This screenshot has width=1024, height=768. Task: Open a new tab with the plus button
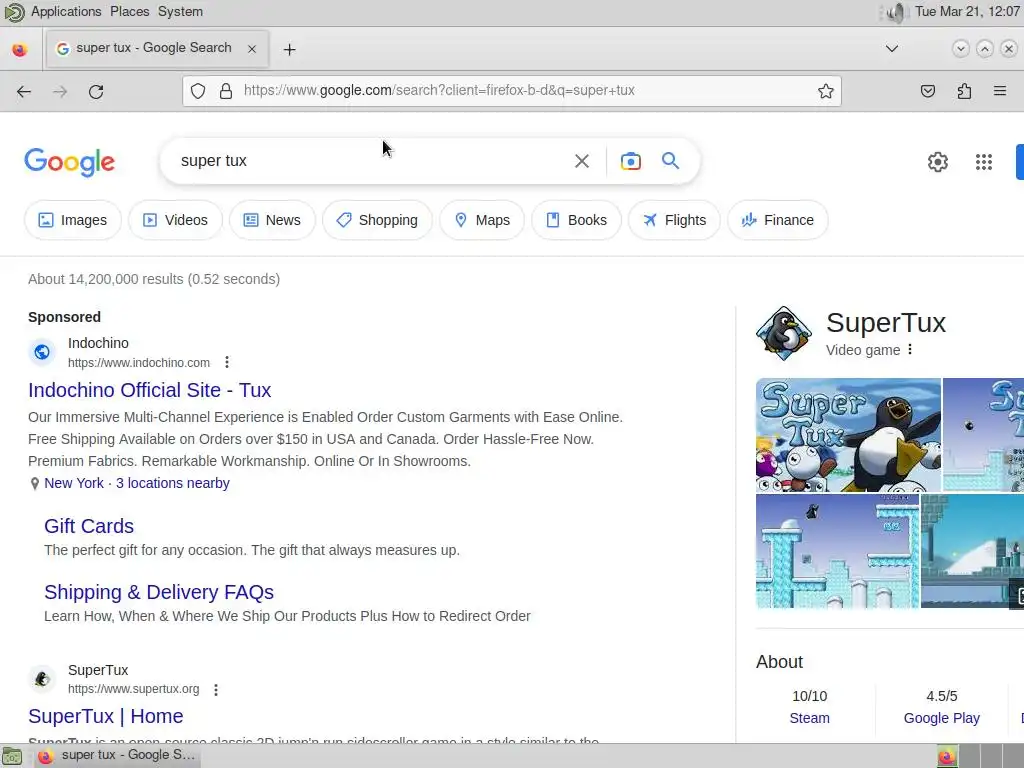pyautogui.click(x=289, y=50)
